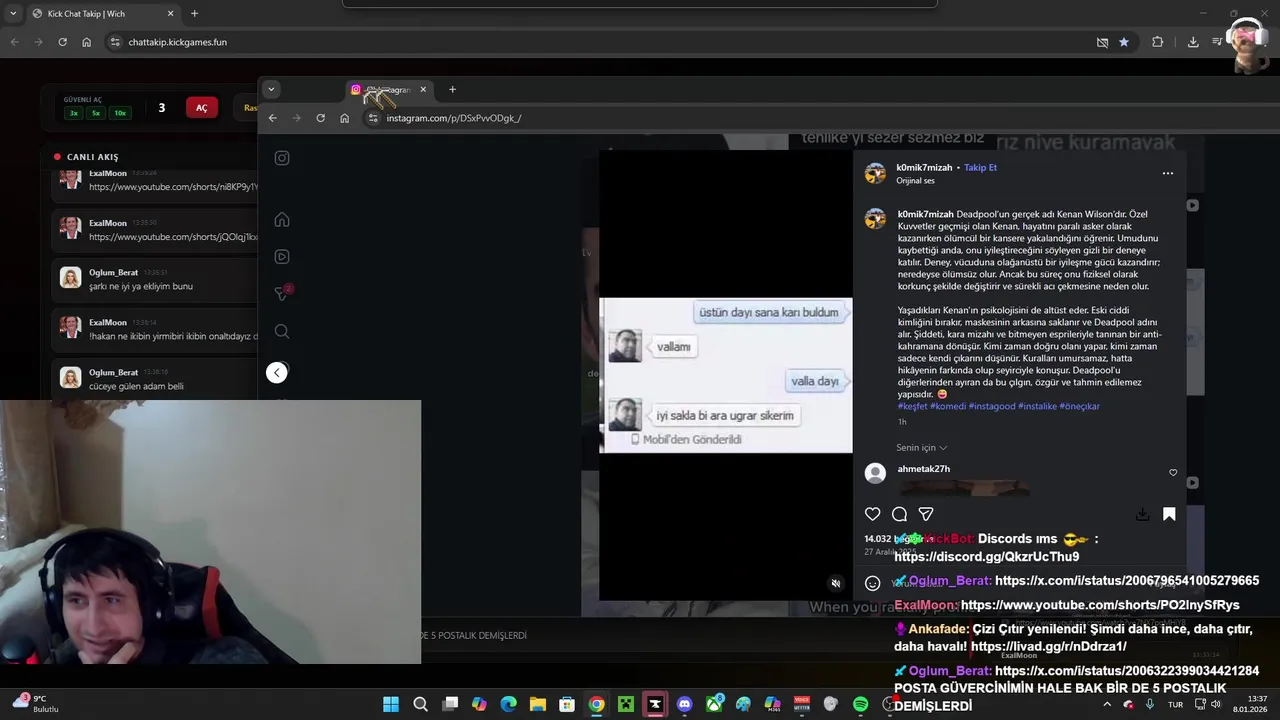Open three-dot more options on post
Screen dimensions: 1280x720
1167,173
